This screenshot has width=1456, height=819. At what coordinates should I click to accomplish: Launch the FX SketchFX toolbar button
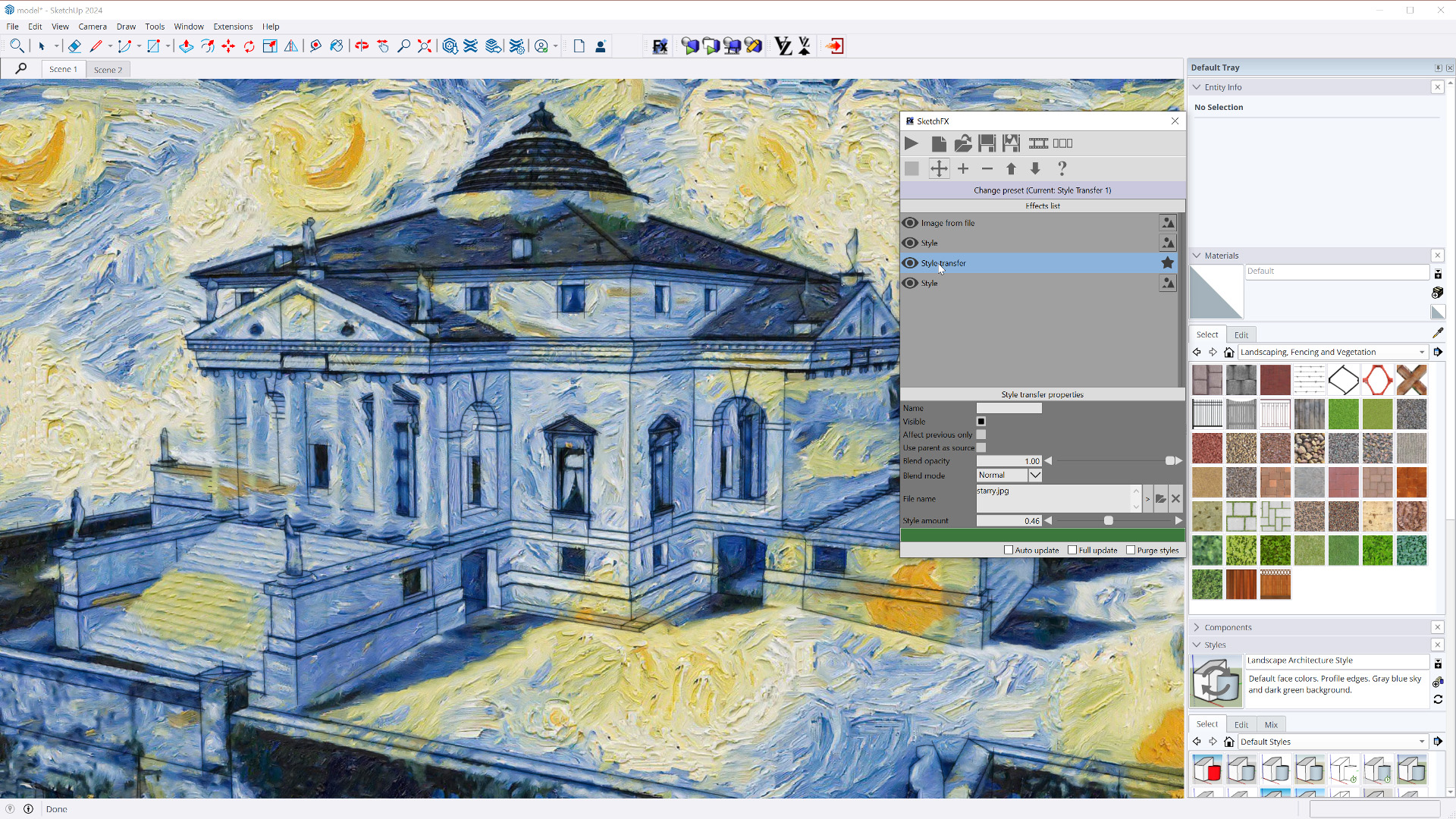click(660, 46)
